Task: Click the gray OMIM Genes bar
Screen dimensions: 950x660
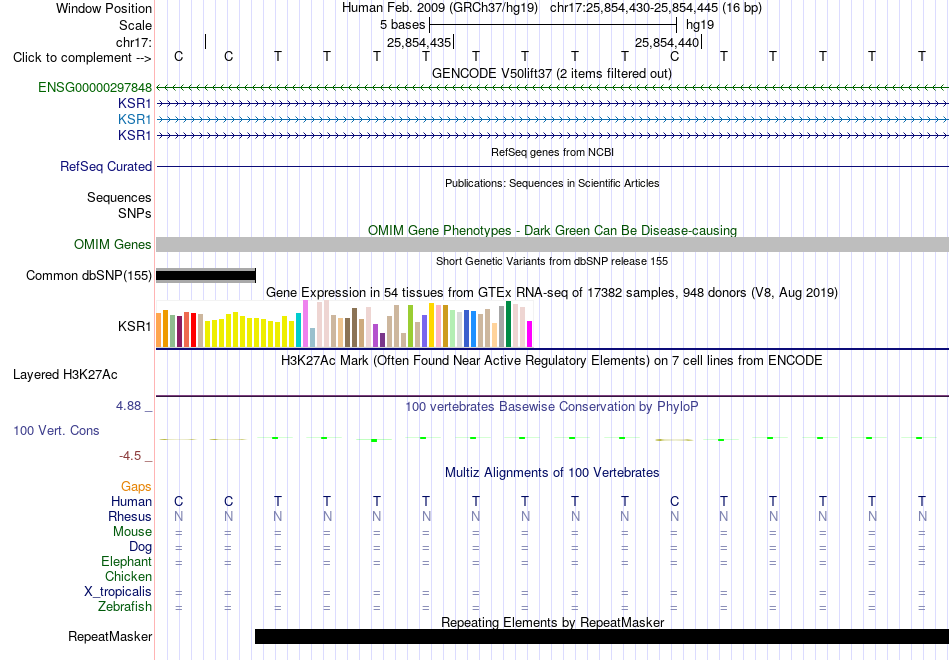Action: click(553, 244)
